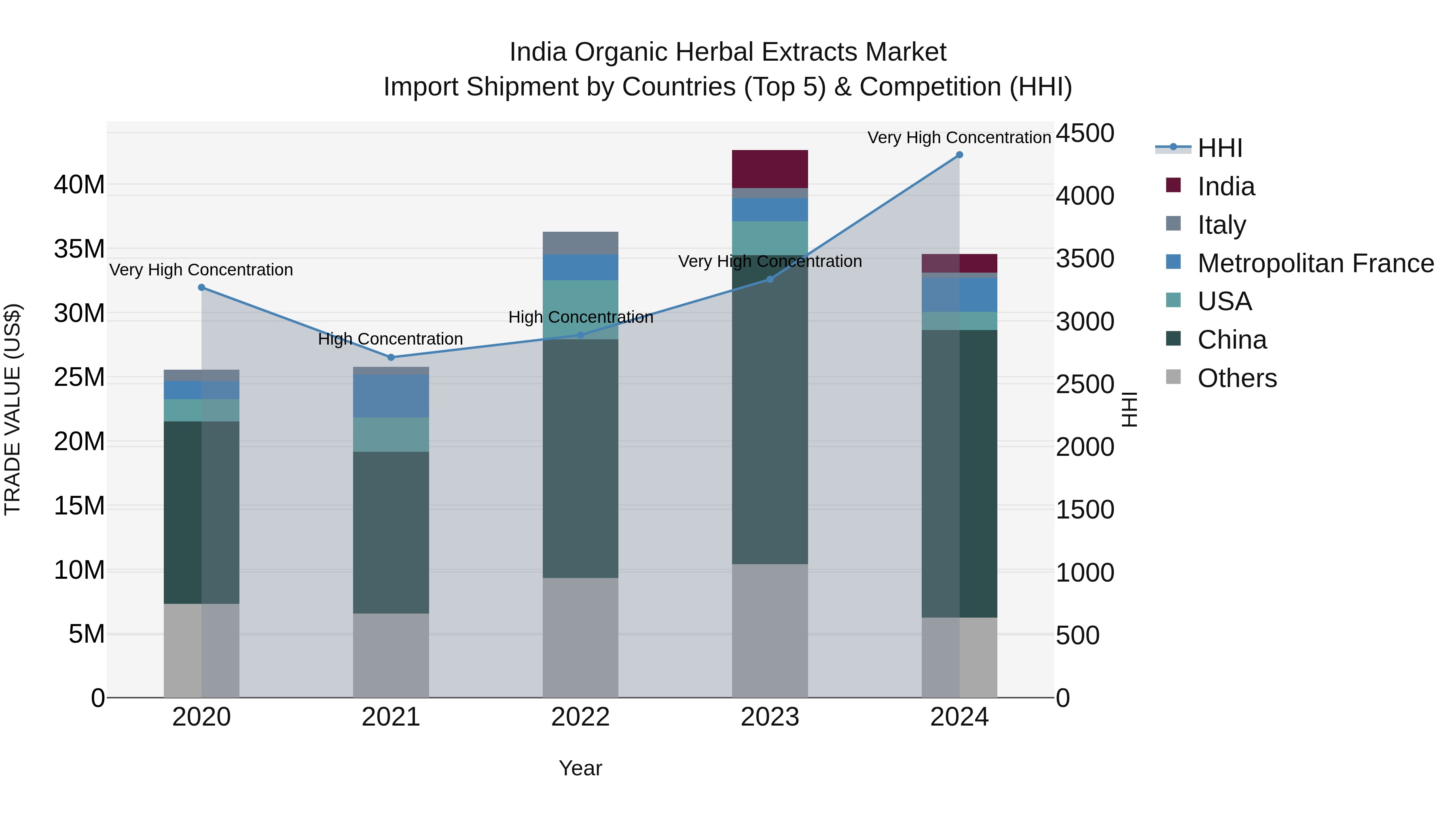Click the Metropolitan France segment of 2021 bar

pos(391,396)
